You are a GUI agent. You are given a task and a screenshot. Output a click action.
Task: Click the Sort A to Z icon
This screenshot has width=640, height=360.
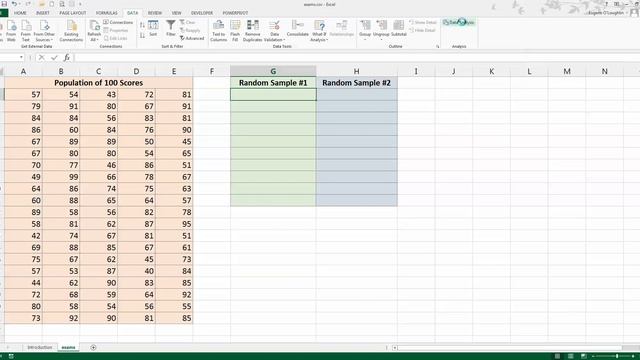pyautogui.click(x=142, y=25)
